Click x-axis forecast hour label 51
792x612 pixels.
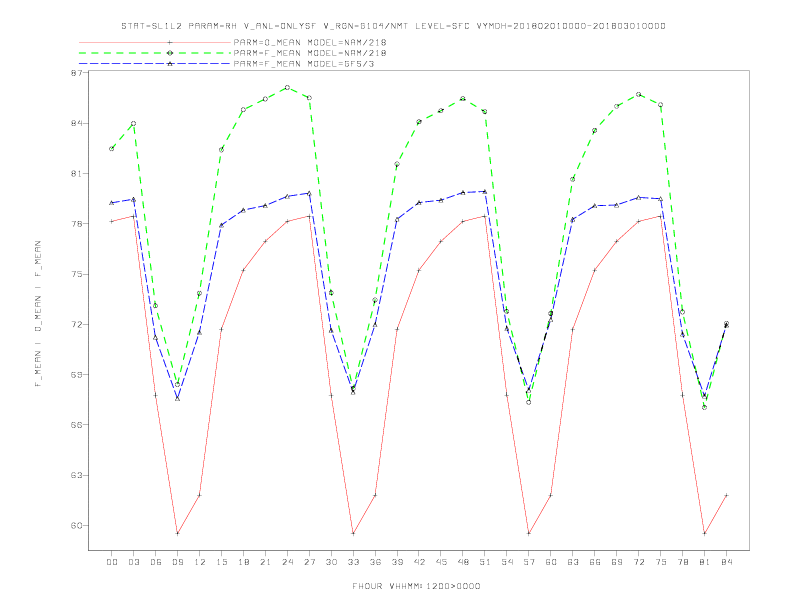[485, 562]
